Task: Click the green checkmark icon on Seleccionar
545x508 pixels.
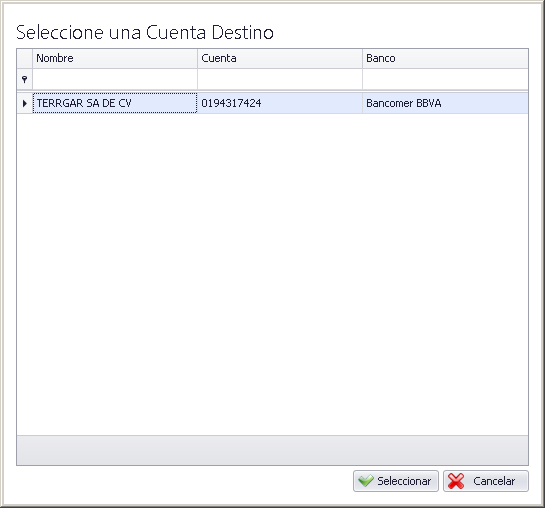Action: (366, 481)
